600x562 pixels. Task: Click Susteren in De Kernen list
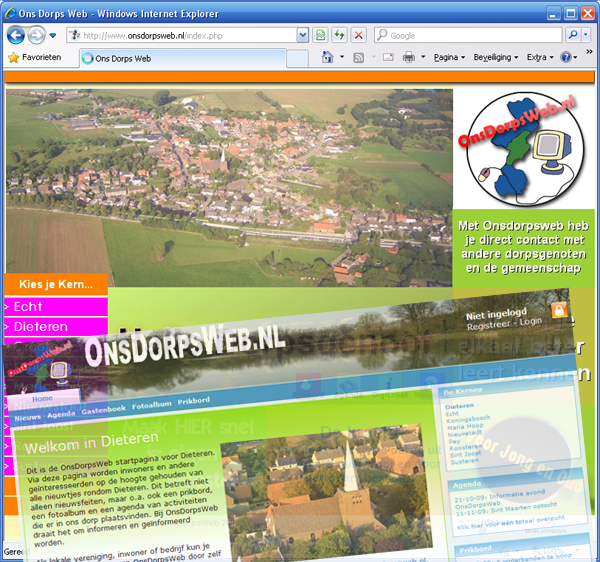click(465, 461)
